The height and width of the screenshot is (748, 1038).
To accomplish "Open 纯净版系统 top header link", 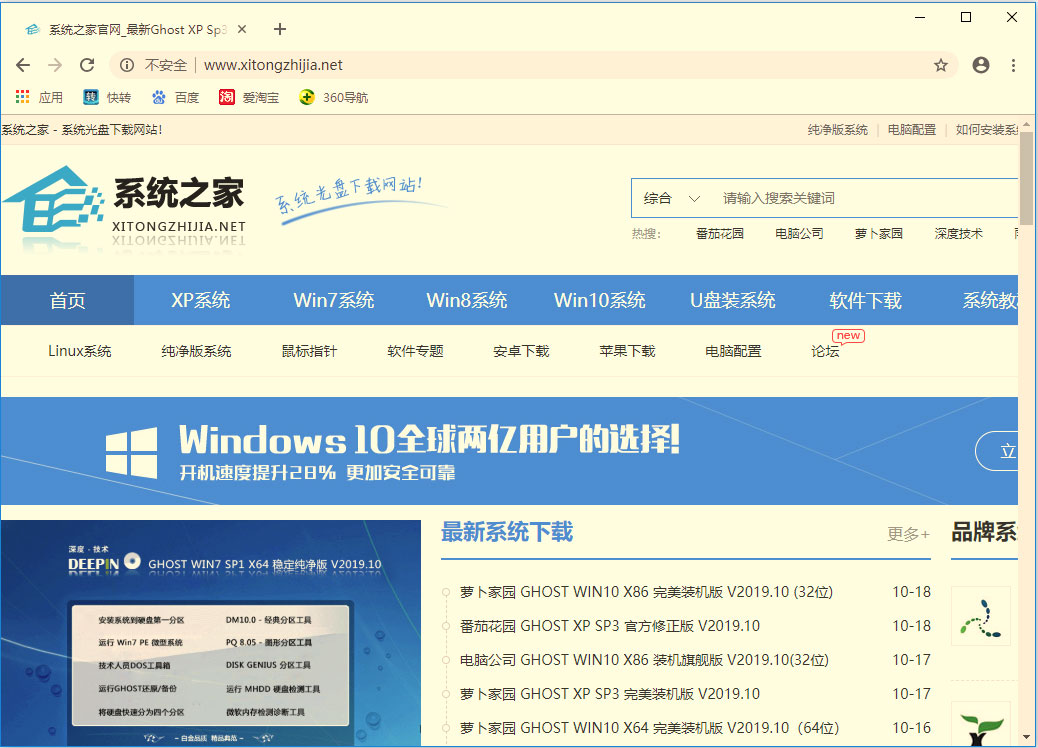I will 837,130.
